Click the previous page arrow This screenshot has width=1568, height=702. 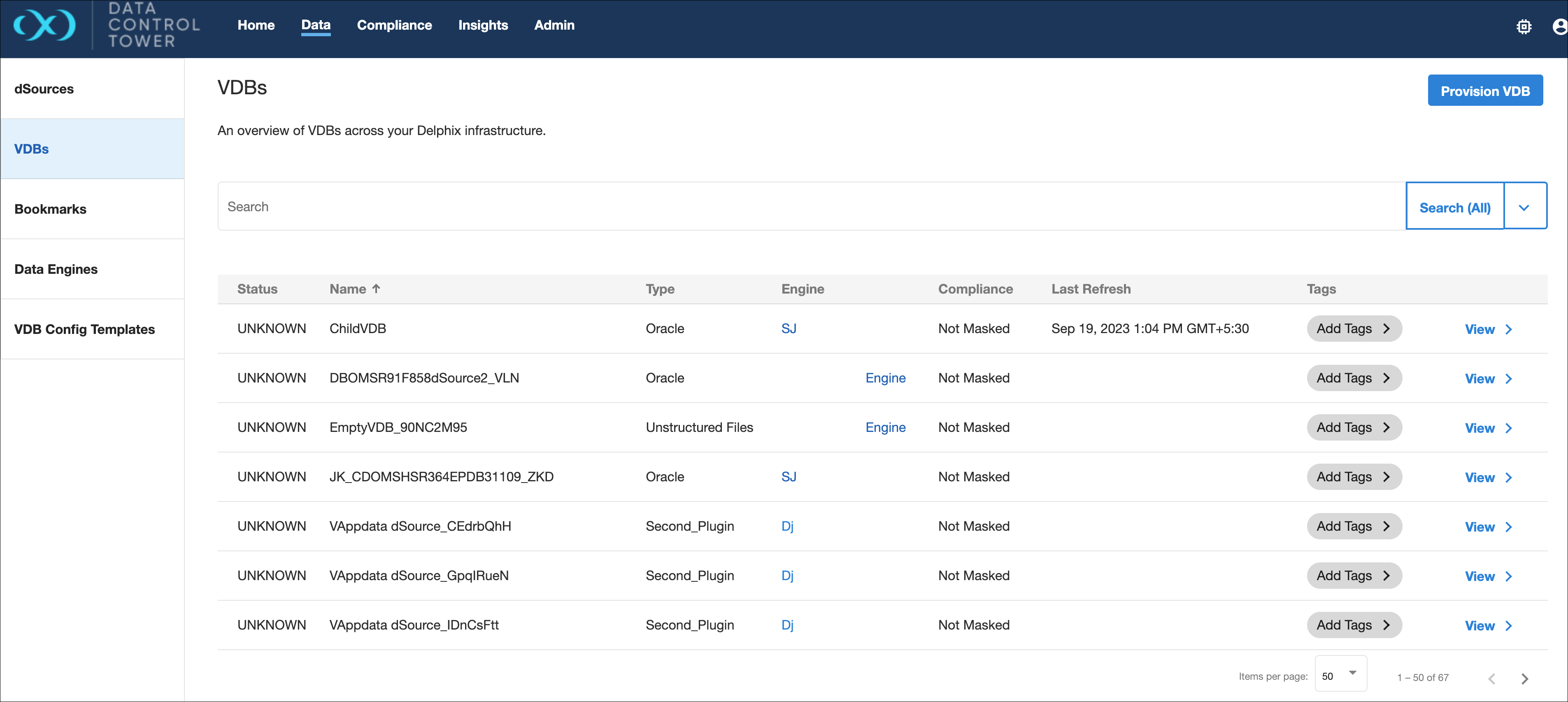click(x=1491, y=678)
